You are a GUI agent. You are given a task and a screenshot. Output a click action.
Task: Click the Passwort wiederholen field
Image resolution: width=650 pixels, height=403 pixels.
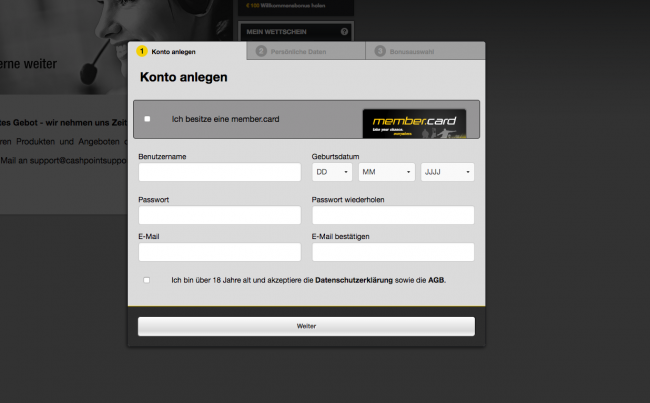click(393, 215)
